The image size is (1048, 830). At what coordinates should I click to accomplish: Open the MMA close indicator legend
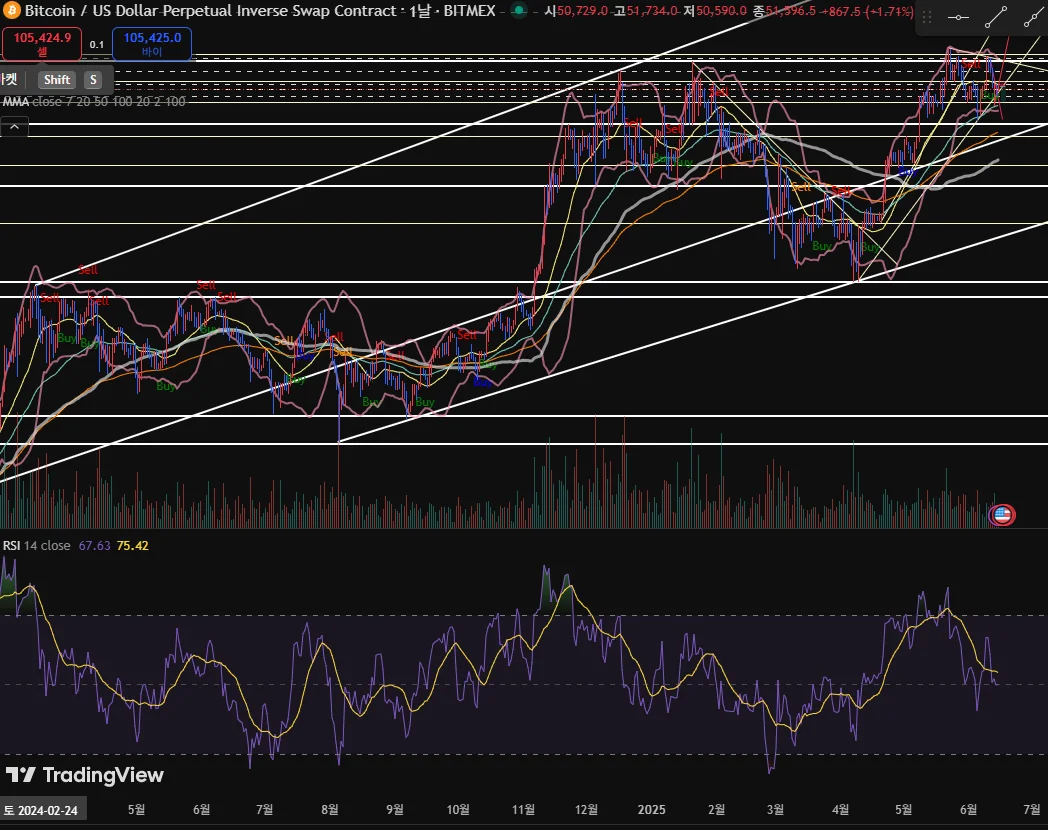pyautogui.click(x=94, y=102)
